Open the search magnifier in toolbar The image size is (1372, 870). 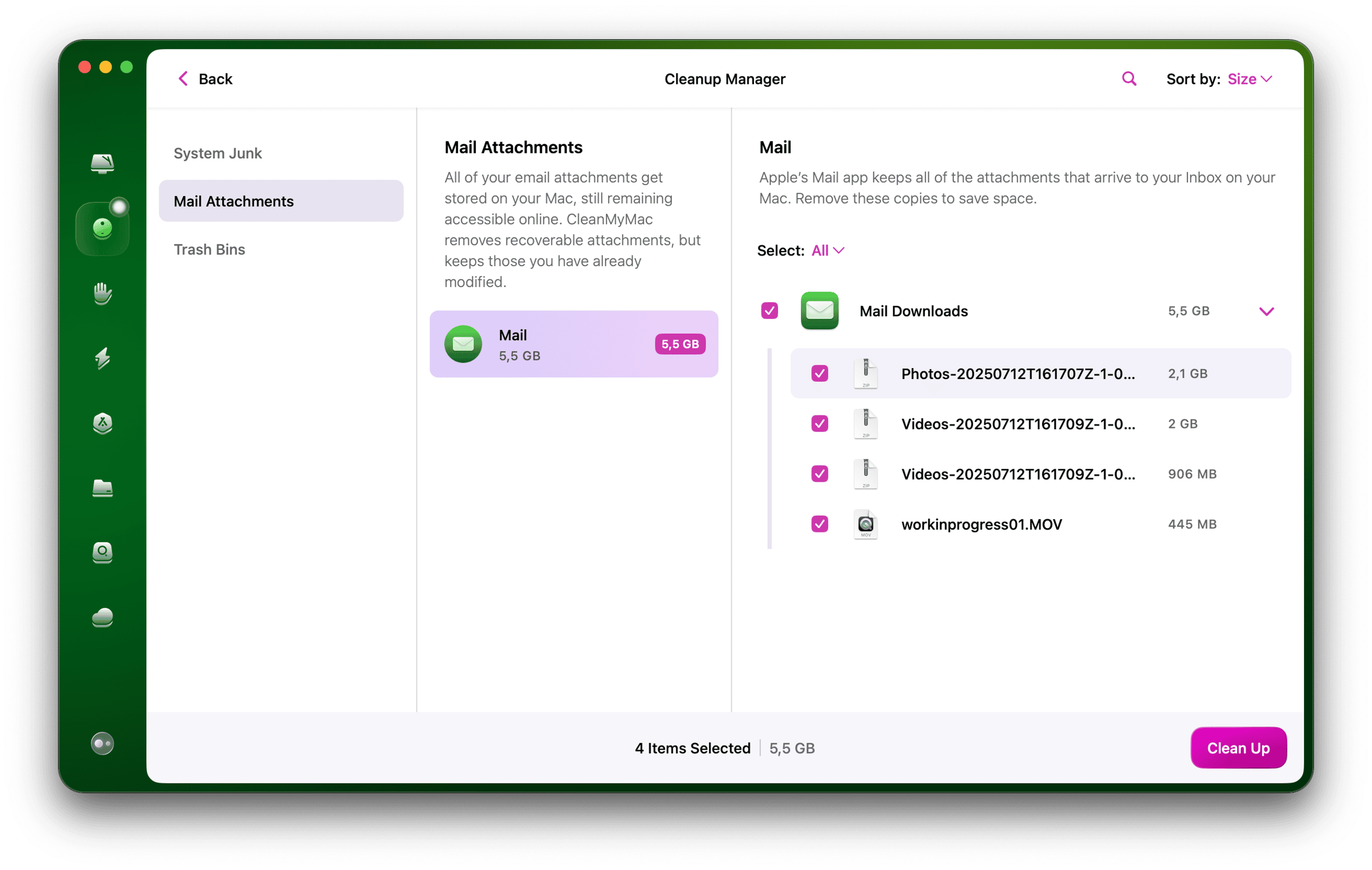click(x=1129, y=78)
